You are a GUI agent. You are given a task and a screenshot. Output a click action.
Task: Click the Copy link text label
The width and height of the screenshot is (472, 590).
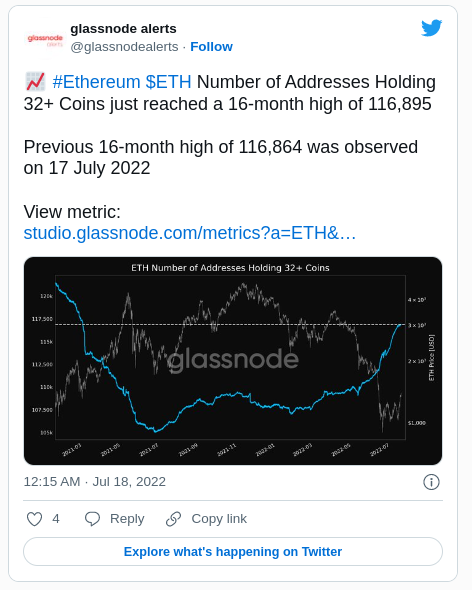tap(219, 519)
